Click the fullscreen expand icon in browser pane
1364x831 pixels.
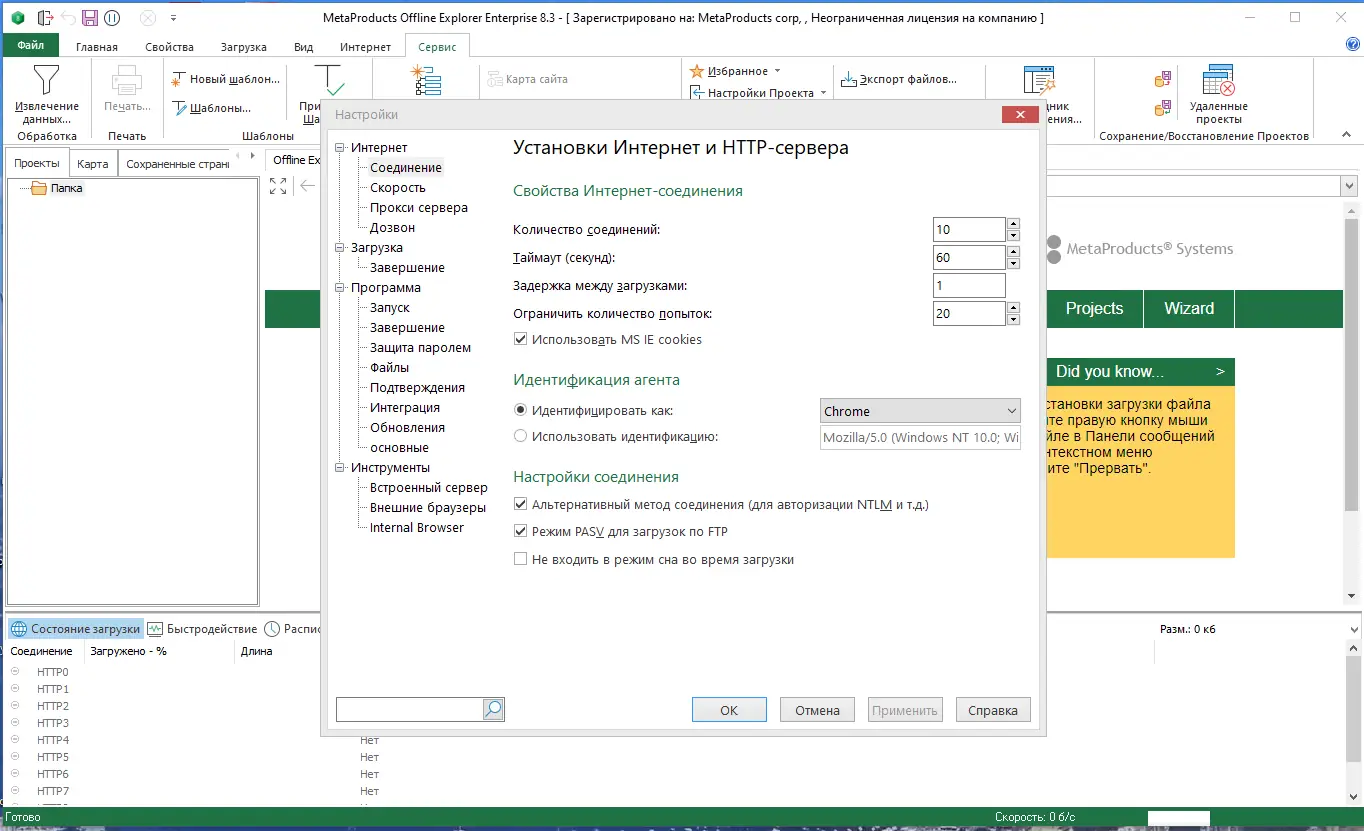278,186
